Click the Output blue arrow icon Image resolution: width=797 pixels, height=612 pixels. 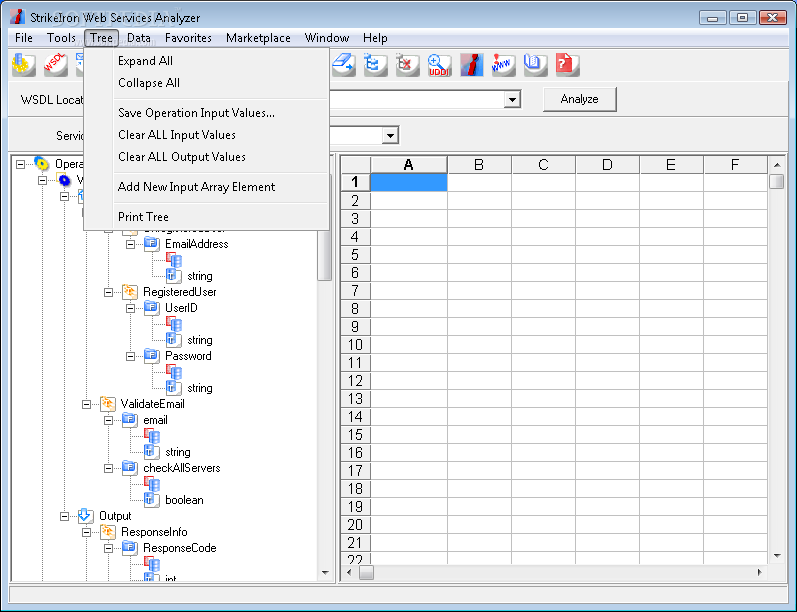click(x=85, y=516)
